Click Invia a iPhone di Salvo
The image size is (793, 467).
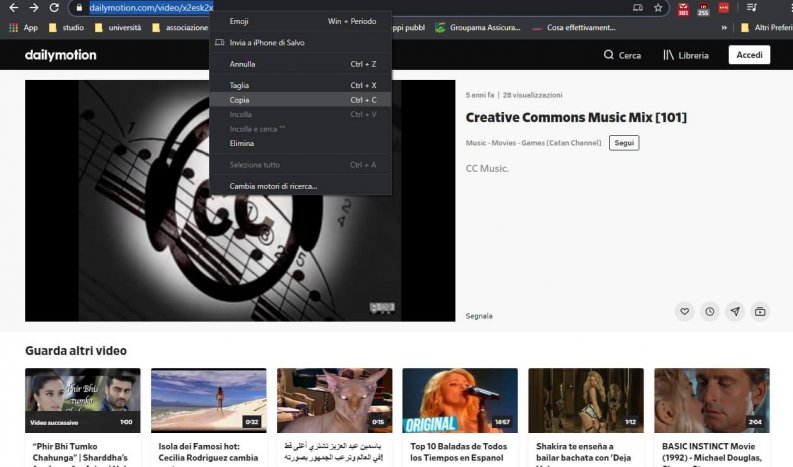pyautogui.click(x=267, y=43)
